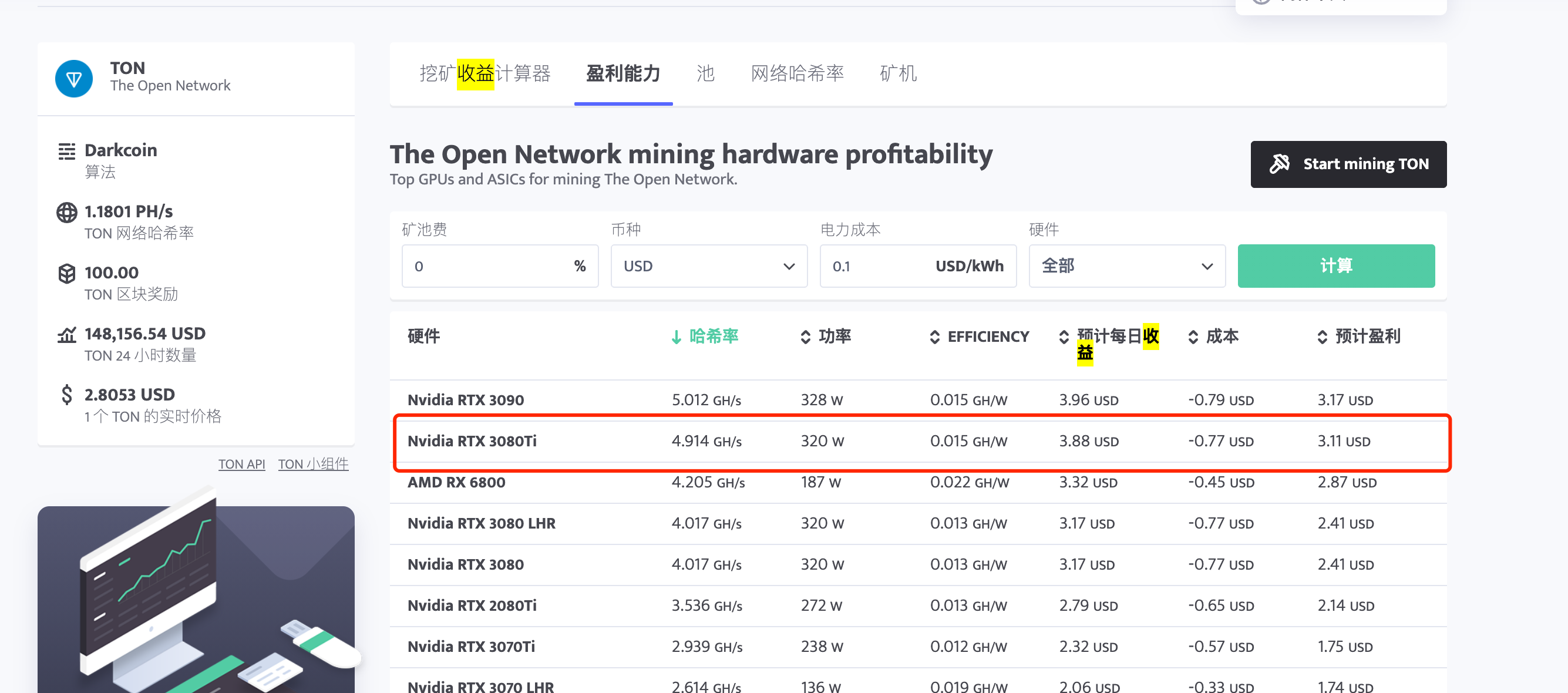Switch to the 矿机 tab
Image resolution: width=1568 pixels, height=693 pixels.
[x=898, y=73]
